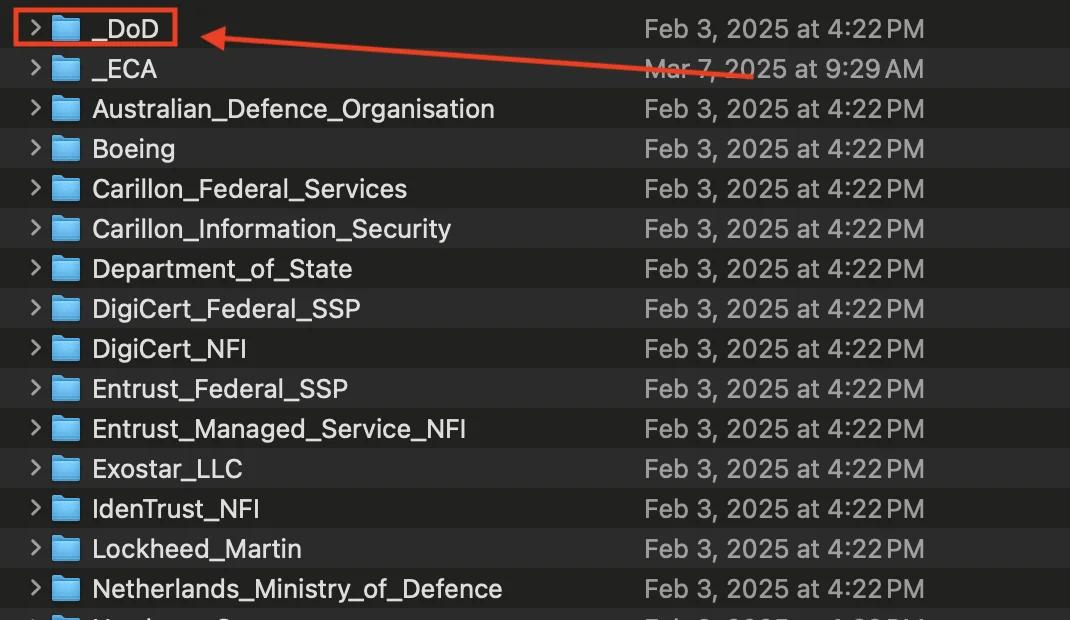Select the DigiCert_NFI folder name

(169, 349)
